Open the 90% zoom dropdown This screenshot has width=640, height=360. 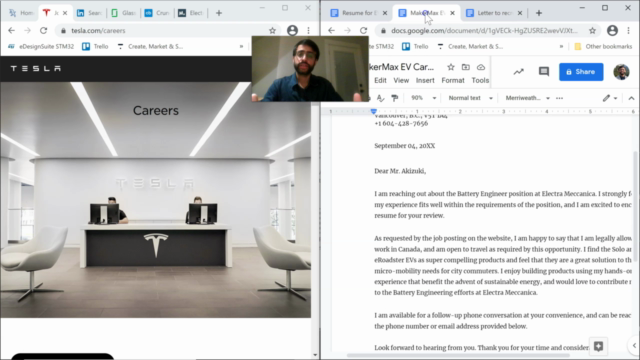tap(423, 98)
